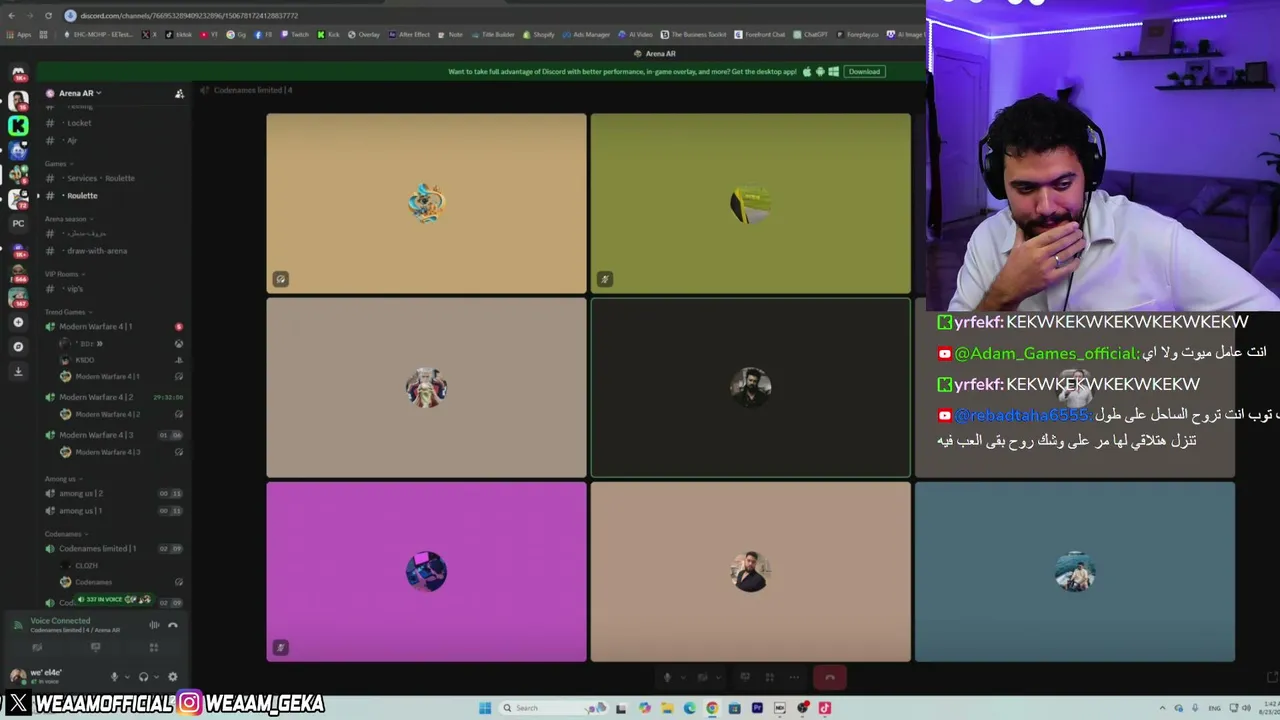Open Copilot from taskbar
This screenshot has width=1280, height=720.
point(644,708)
